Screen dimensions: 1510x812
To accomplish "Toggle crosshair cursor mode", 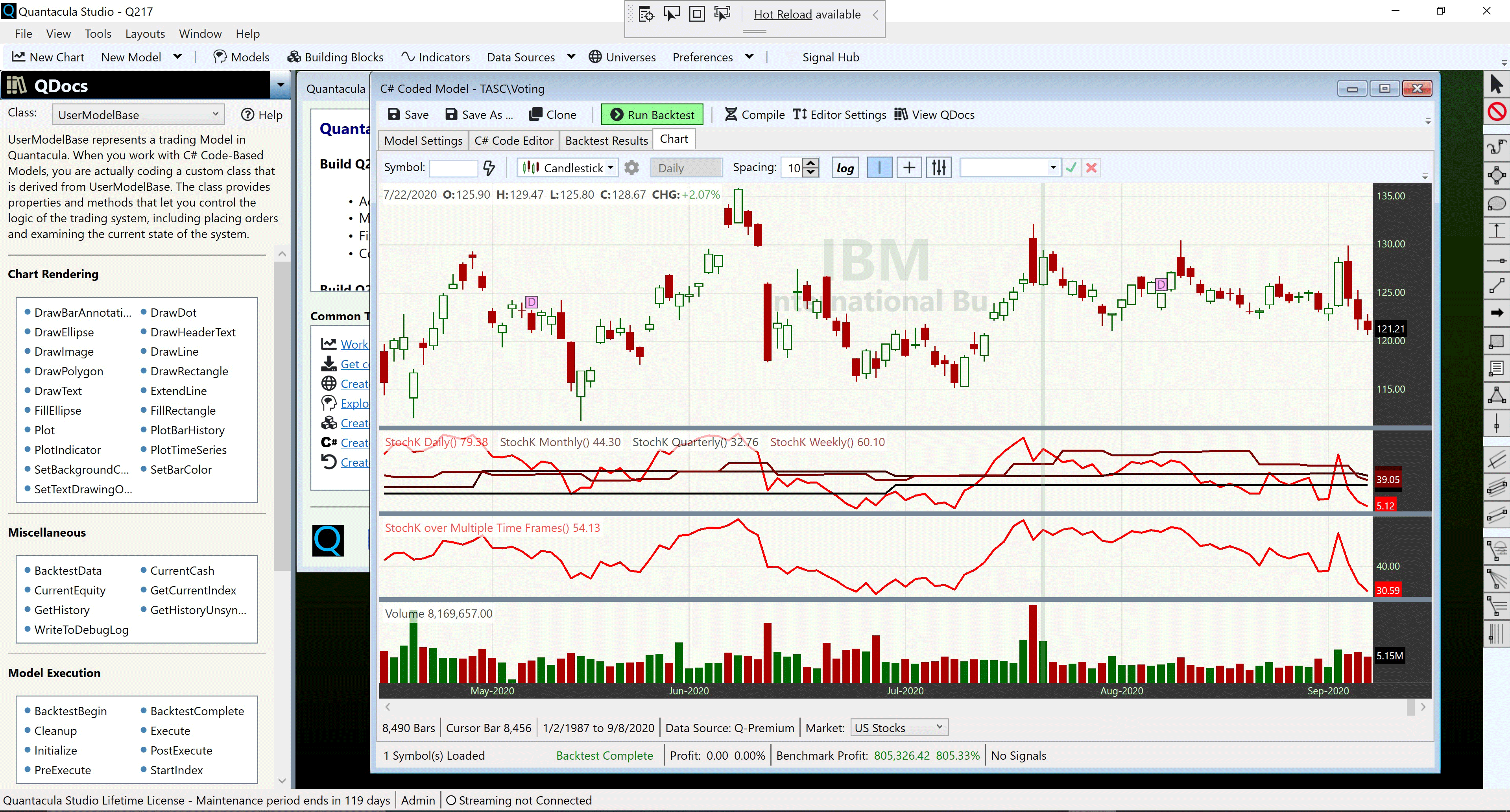I will 908,168.
